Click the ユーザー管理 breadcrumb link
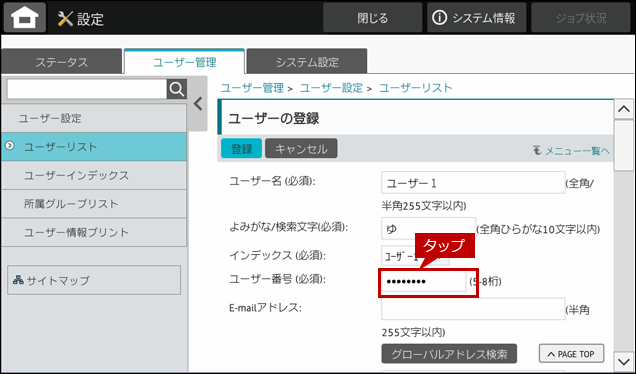Viewport: 636px width, 374px height. click(x=252, y=88)
